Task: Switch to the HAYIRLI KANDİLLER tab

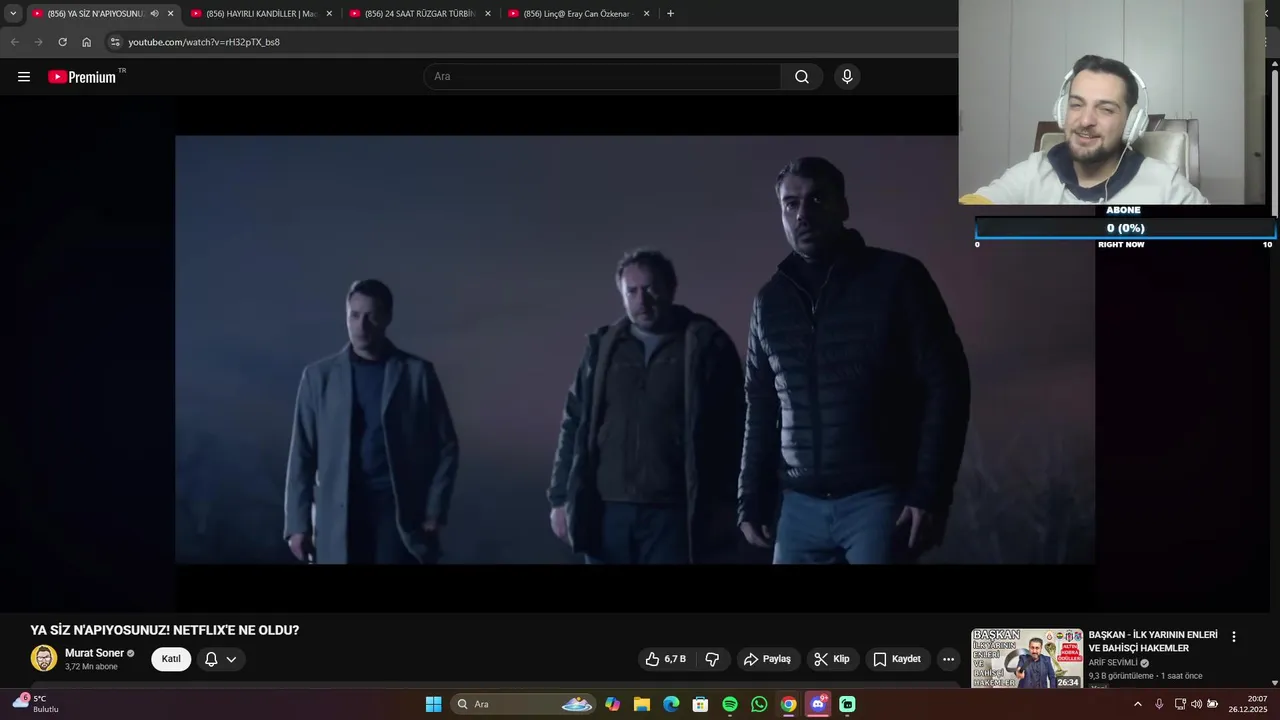Action: pyautogui.click(x=261, y=14)
